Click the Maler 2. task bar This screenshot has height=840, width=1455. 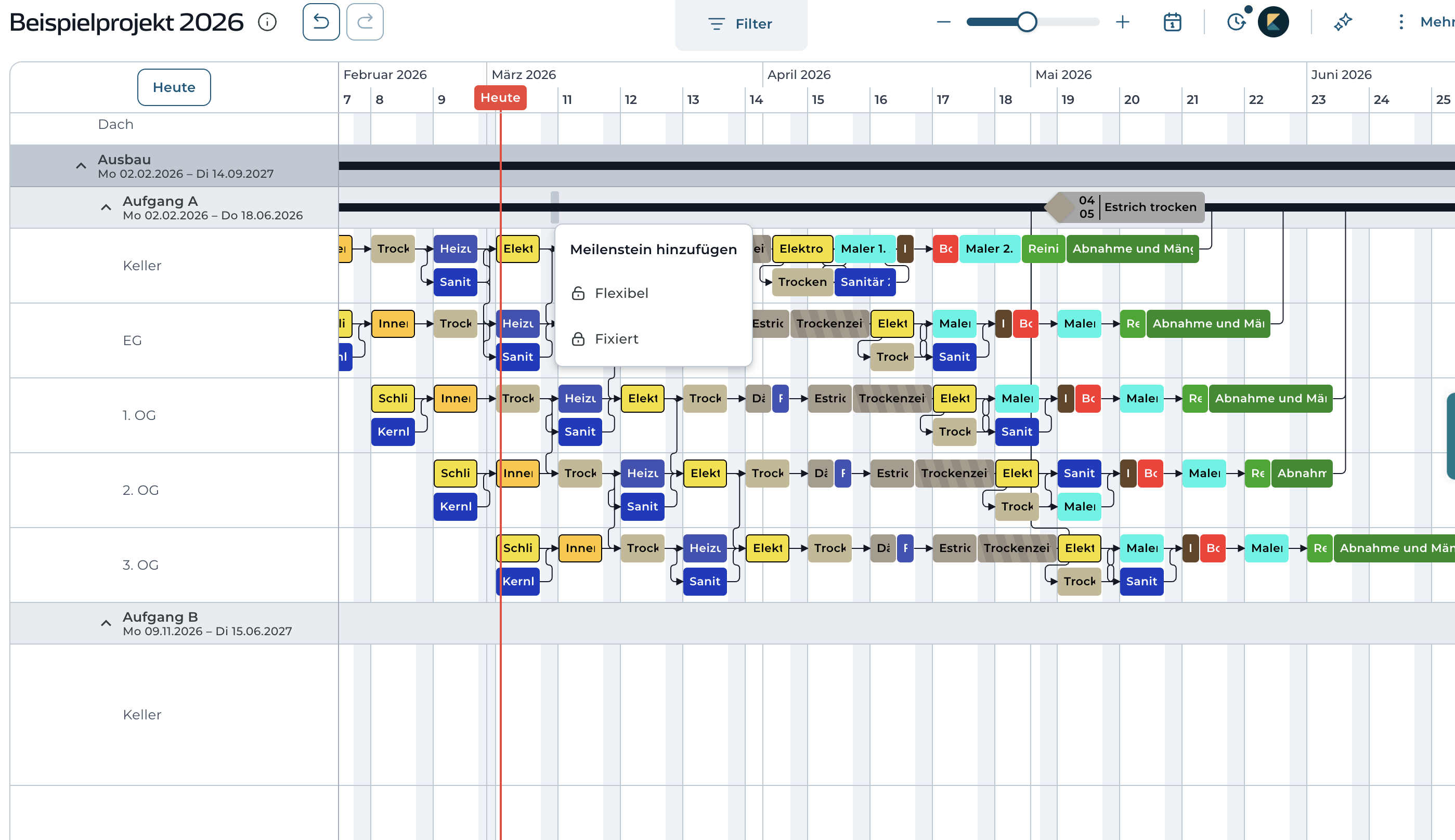tap(989, 248)
